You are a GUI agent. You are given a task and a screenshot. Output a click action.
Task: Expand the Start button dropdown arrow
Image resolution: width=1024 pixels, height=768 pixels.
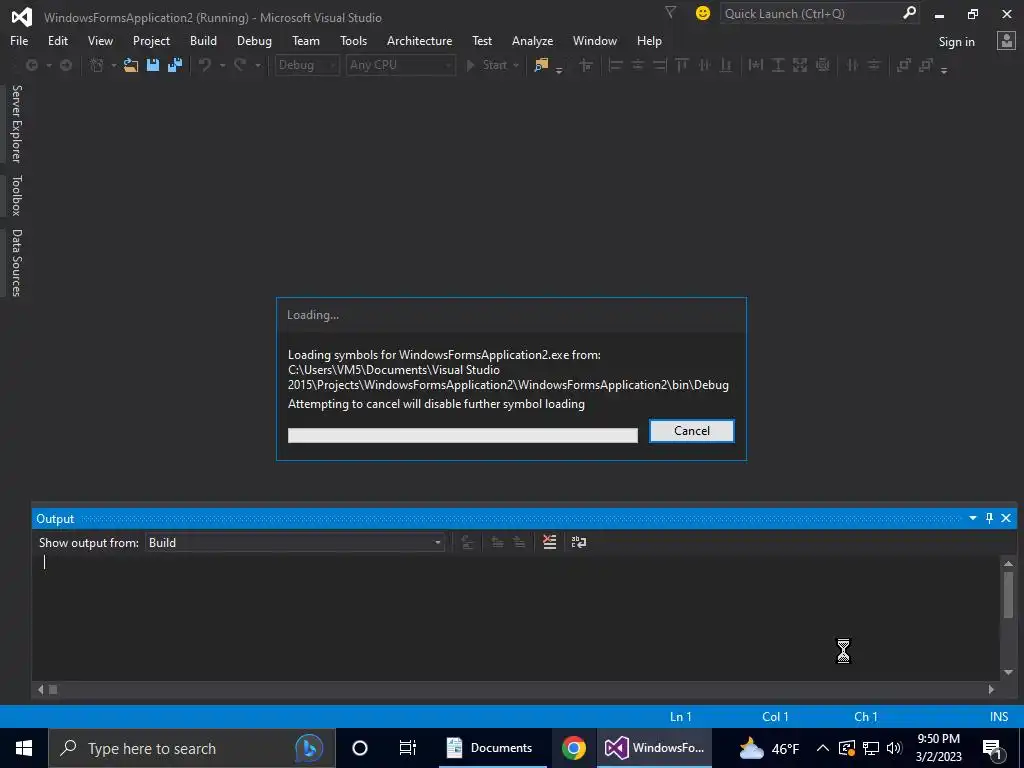point(516,65)
